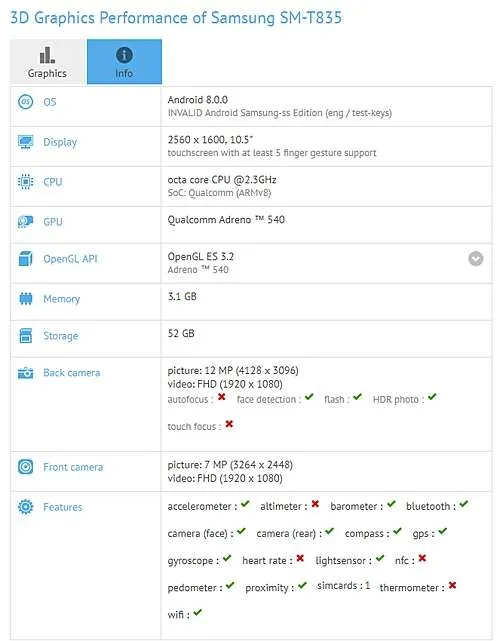The height and width of the screenshot is (641, 500).
Task: Open the Info tab
Action: pos(124,62)
